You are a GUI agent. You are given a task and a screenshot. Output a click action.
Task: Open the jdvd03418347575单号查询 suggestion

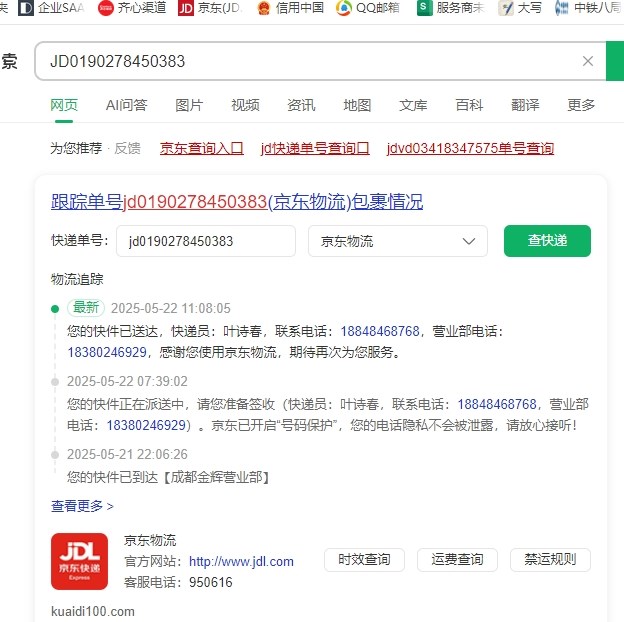click(470, 148)
